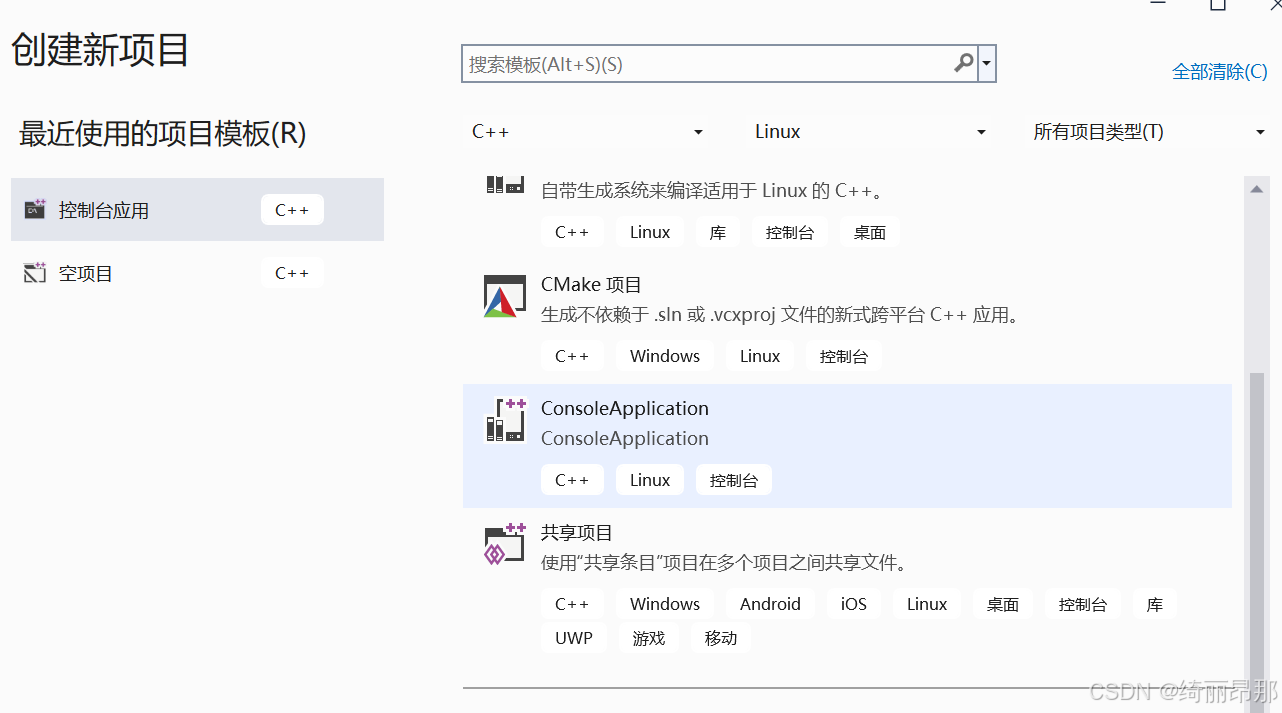Click the Windows tag under CMake 项目
Screen dimensions: 1282x713
tap(665, 356)
